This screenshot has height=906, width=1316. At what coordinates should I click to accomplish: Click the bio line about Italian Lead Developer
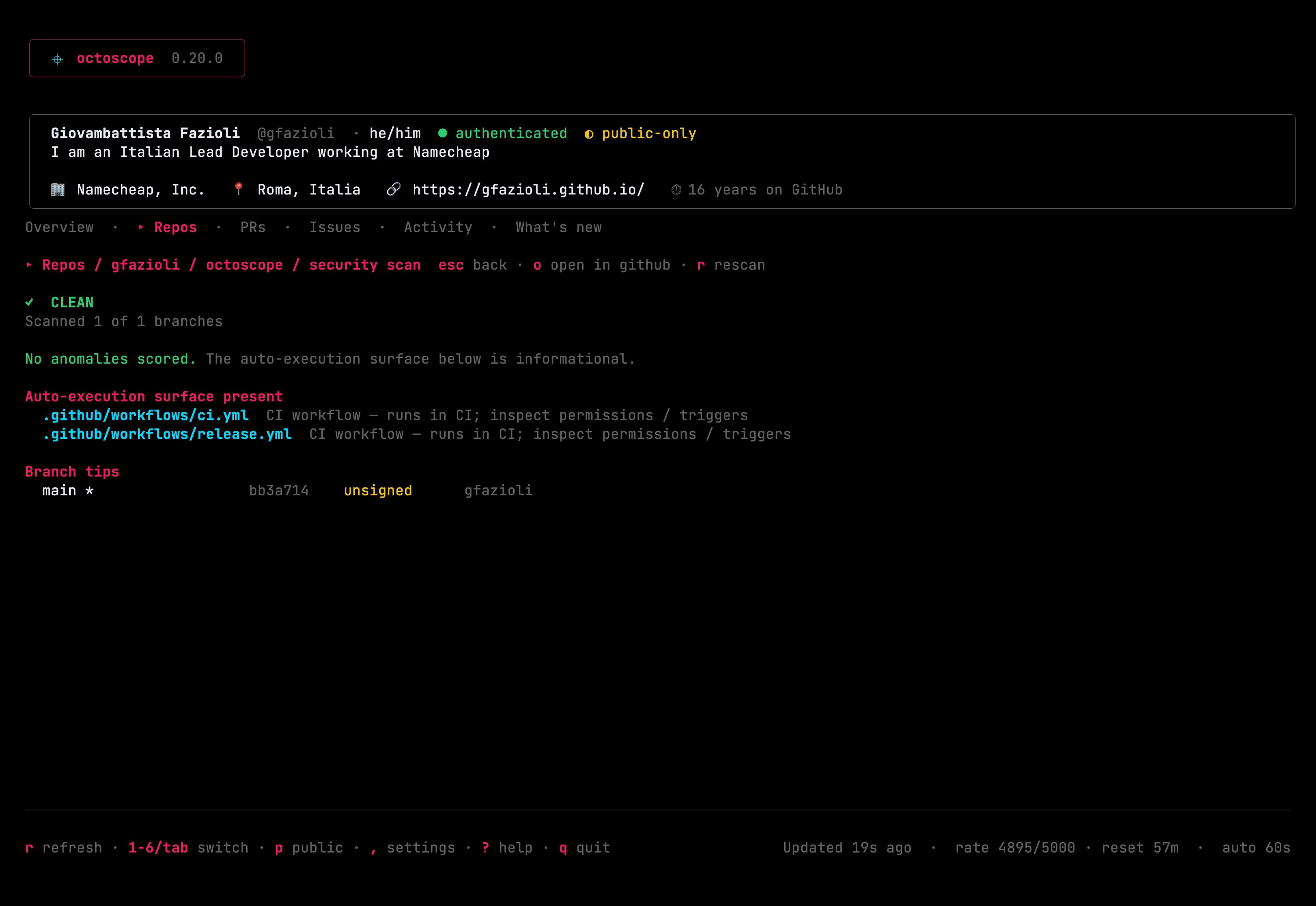pos(270,152)
